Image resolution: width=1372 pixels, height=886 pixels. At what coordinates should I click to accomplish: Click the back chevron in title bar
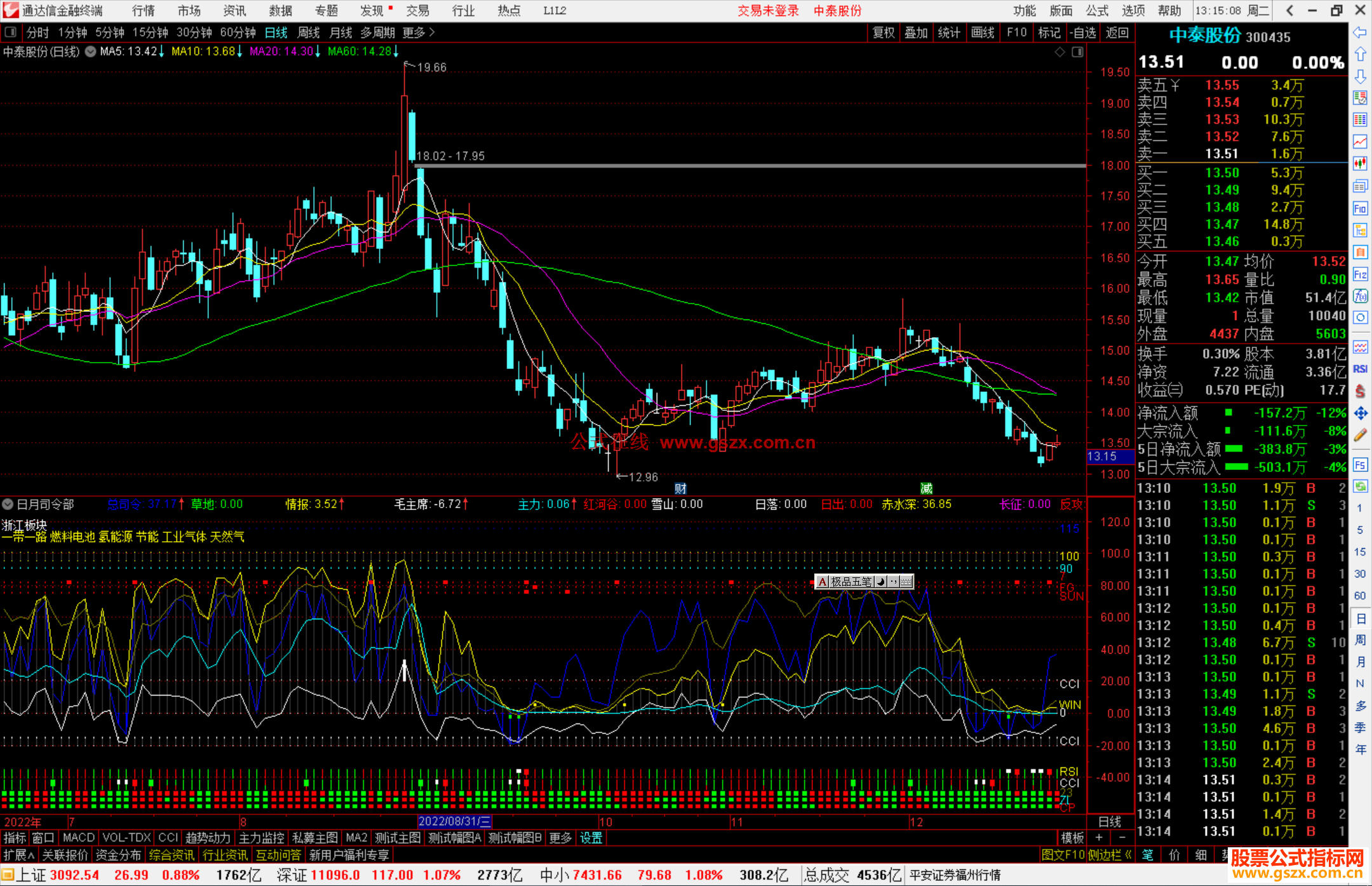pos(1289,10)
